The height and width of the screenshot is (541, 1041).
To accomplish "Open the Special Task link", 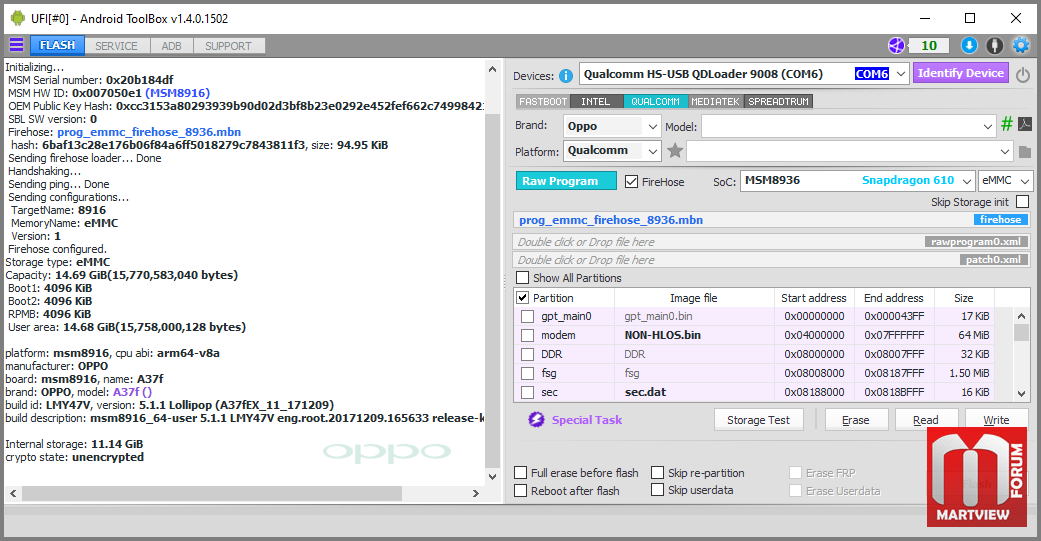I will tap(587, 420).
